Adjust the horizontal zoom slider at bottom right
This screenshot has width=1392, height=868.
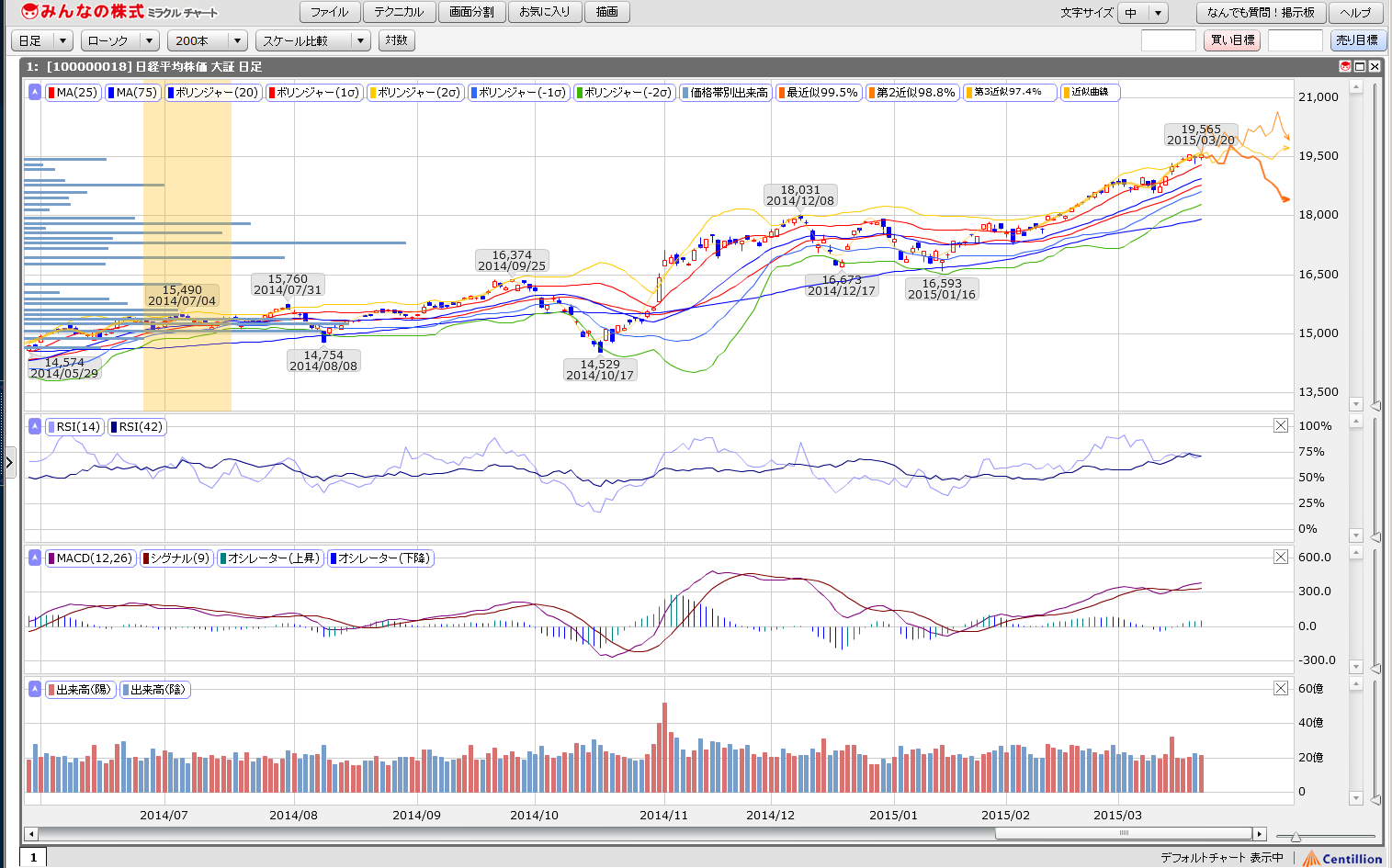(x=1296, y=837)
